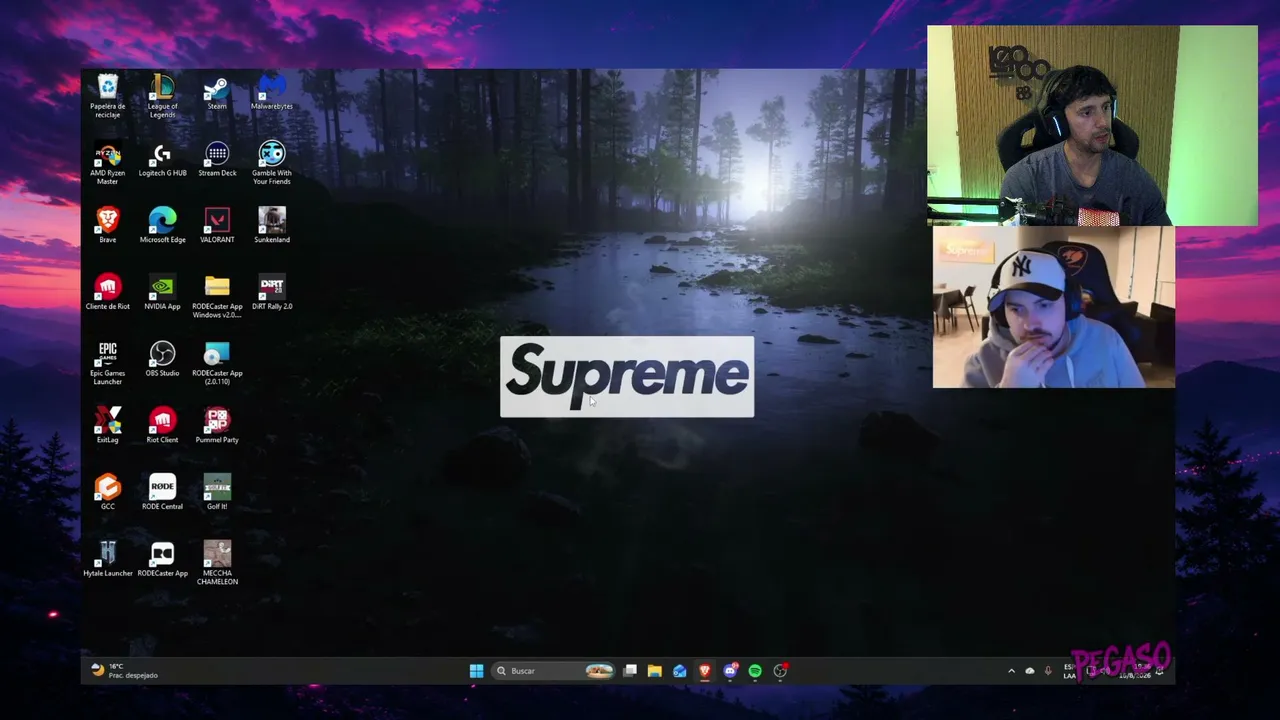This screenshot has height=720, width=1280.
Task: Select the RODECaster App Windows v2.0 folder
Action: (217, 297)
